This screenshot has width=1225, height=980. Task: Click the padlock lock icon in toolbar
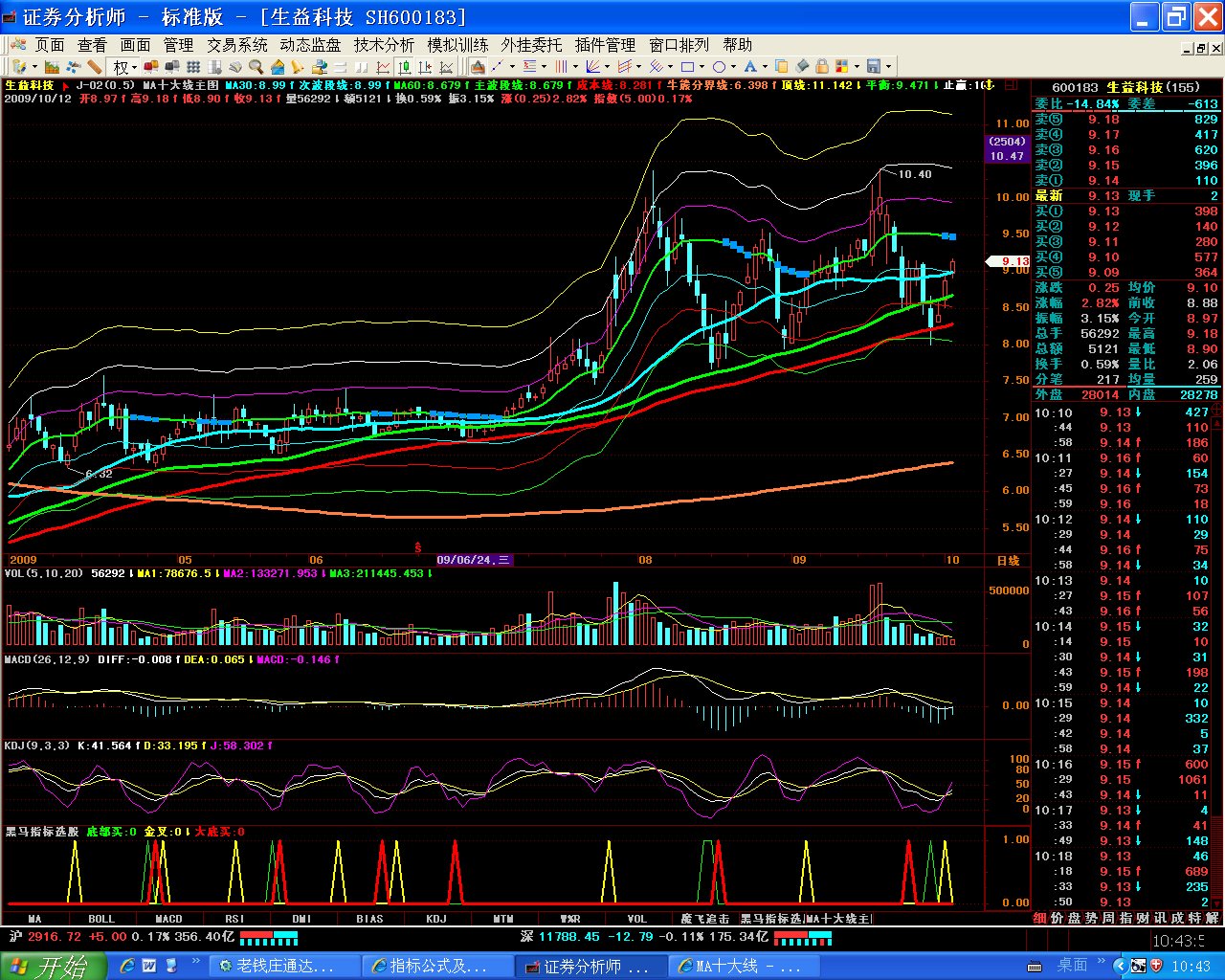pyautogui.click(x=822, y=67)
